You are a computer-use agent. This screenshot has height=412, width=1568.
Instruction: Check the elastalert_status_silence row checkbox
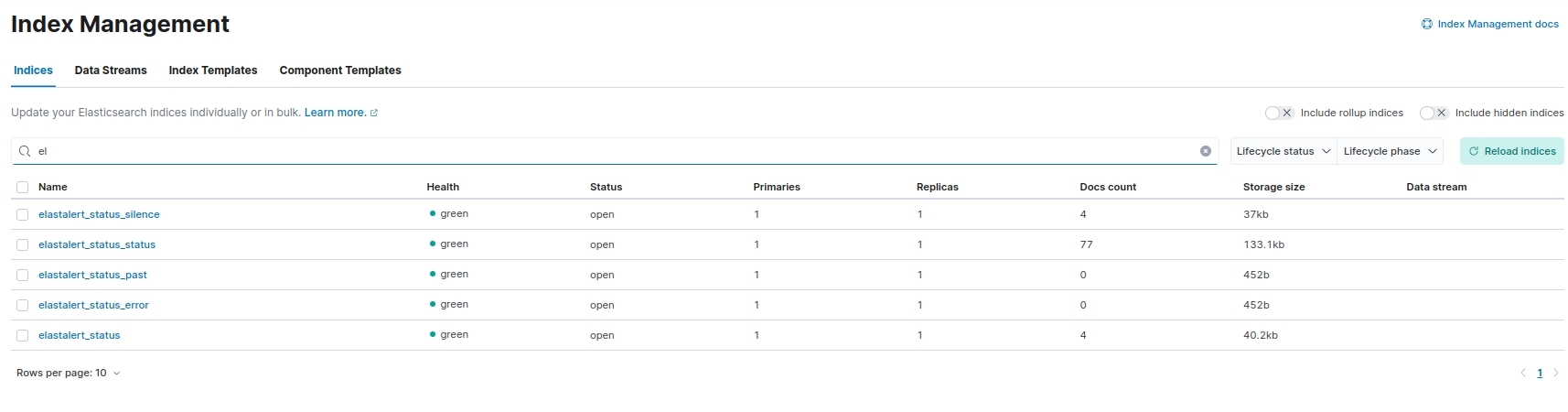(22, 214)
